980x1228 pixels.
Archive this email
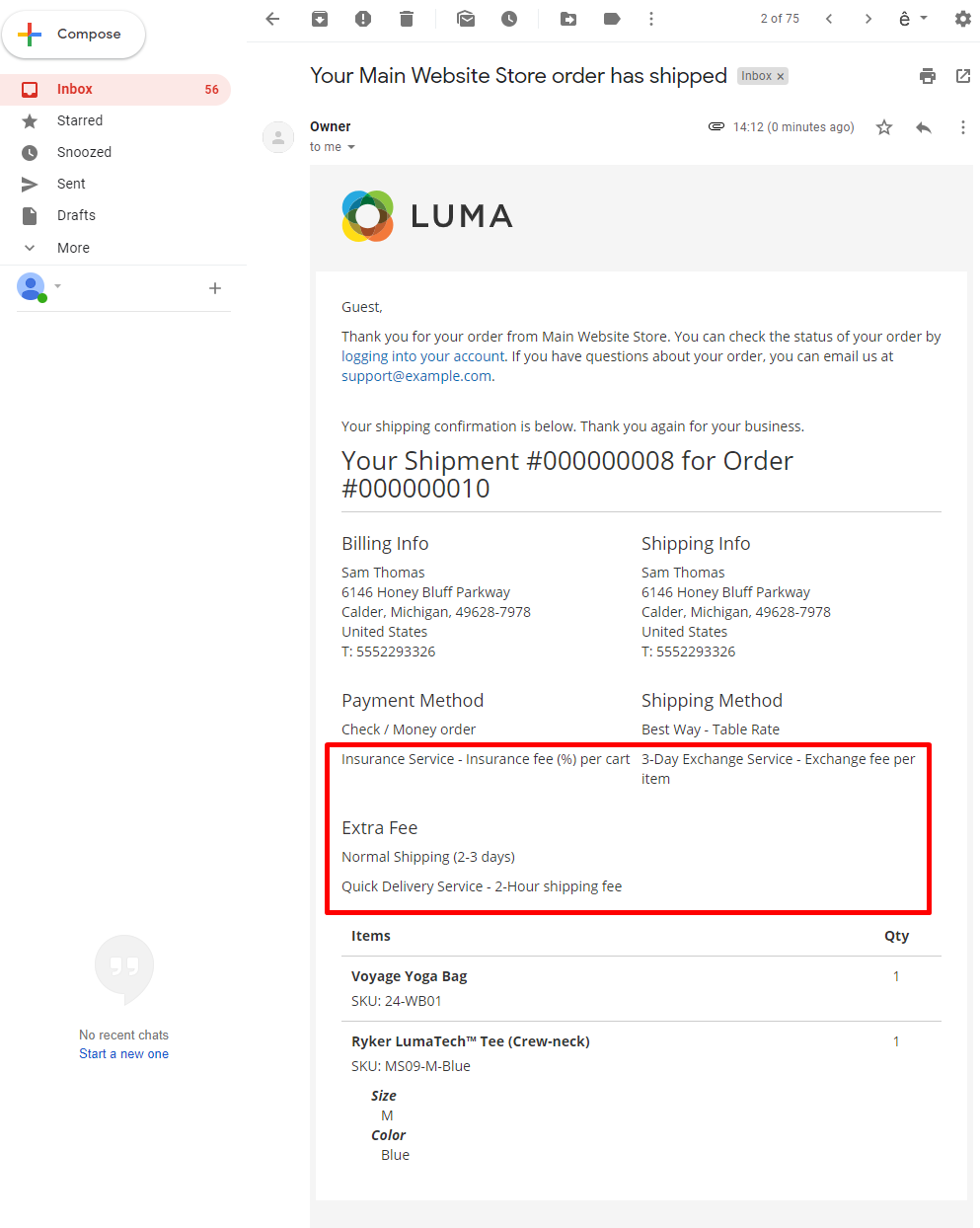pos(320,19)
